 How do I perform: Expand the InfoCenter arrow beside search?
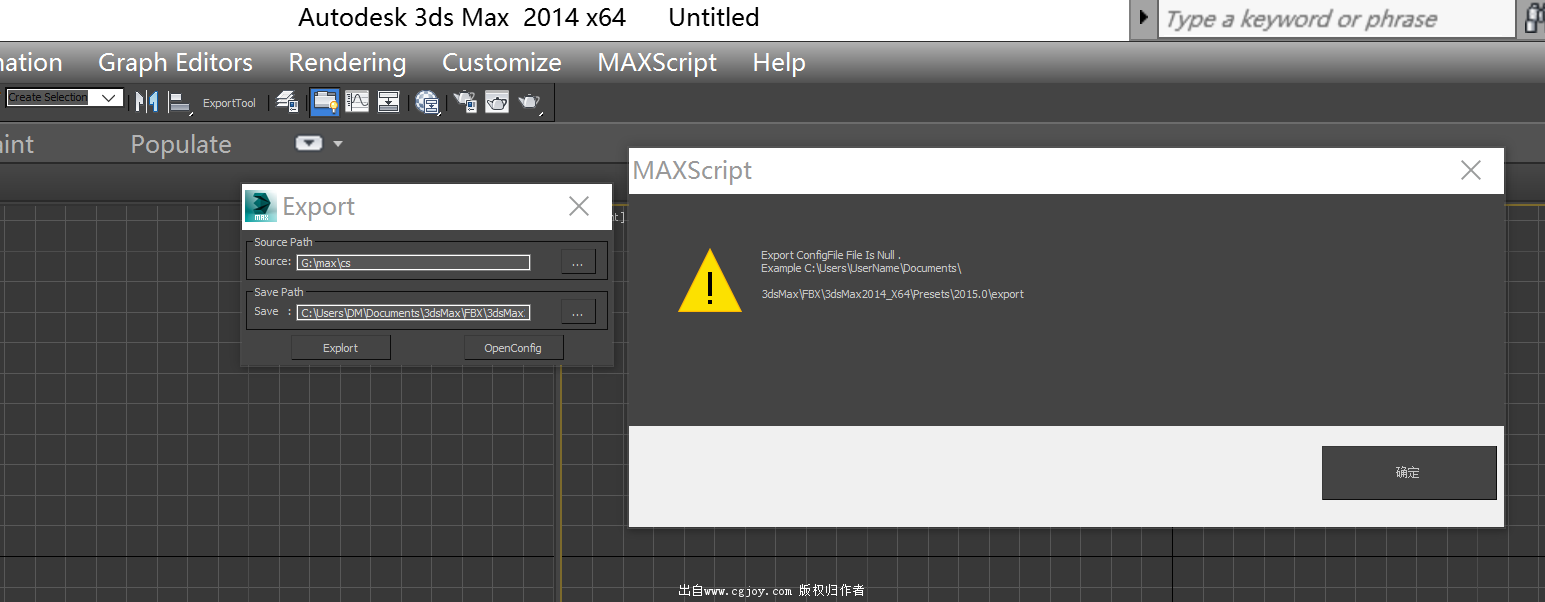point(1144,18)
